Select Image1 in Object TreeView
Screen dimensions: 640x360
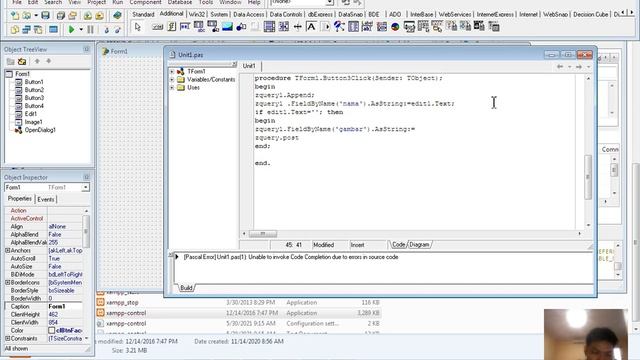(x=33, y=122)
